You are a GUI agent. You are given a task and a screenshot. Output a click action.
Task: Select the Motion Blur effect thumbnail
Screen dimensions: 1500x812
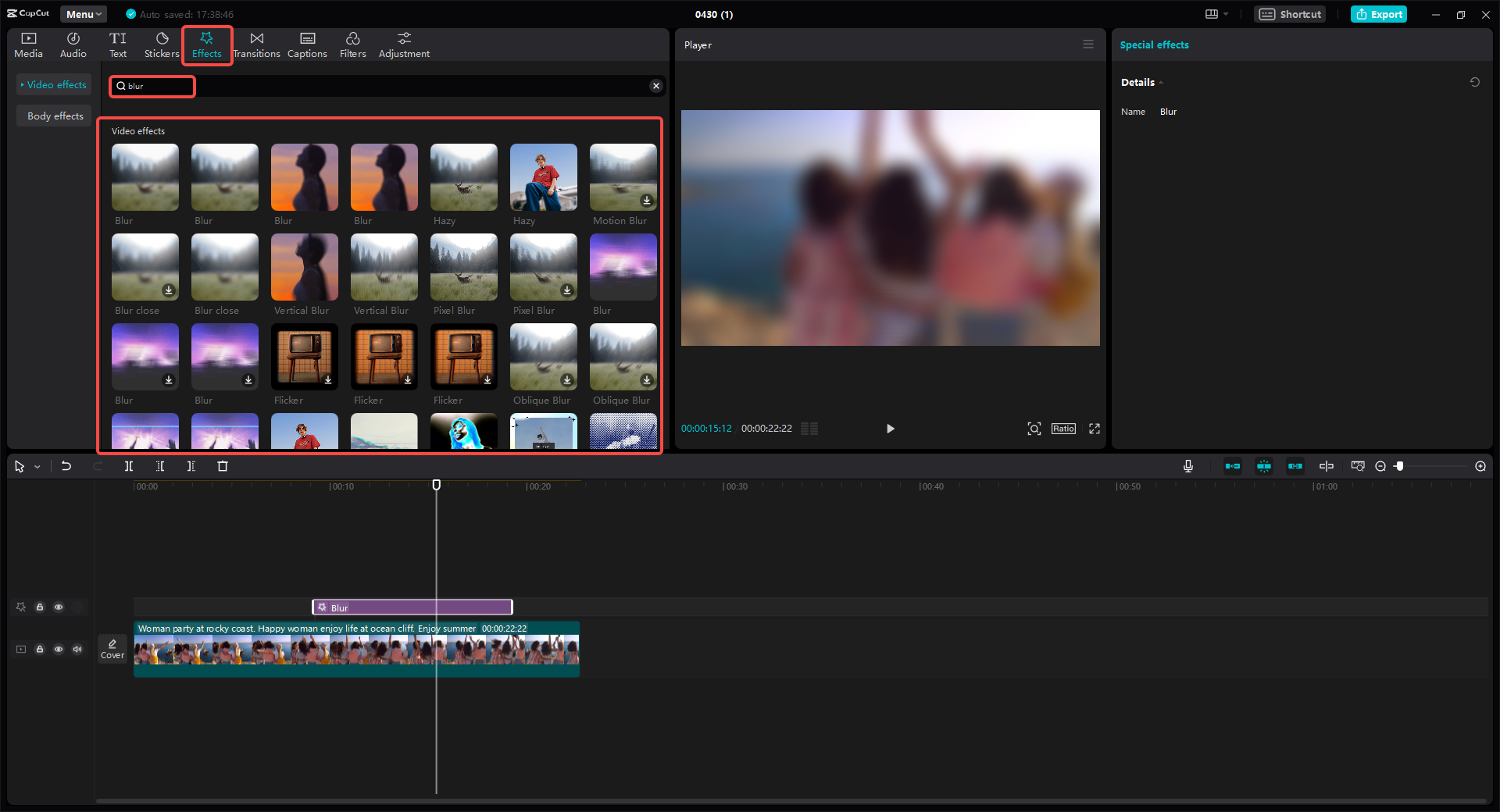623,177
